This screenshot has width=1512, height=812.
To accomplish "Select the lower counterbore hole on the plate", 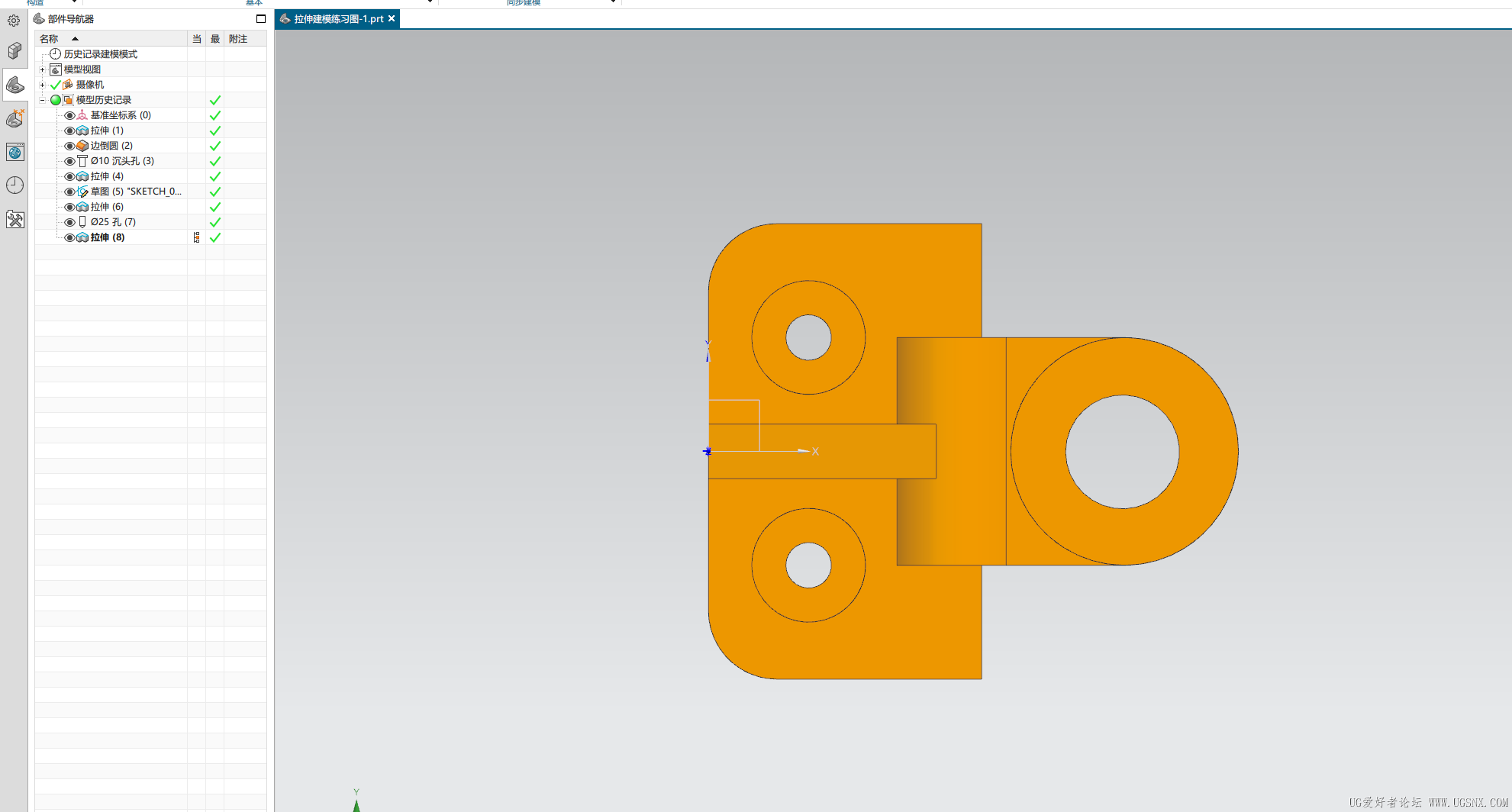I will click(x=808, y=565).
